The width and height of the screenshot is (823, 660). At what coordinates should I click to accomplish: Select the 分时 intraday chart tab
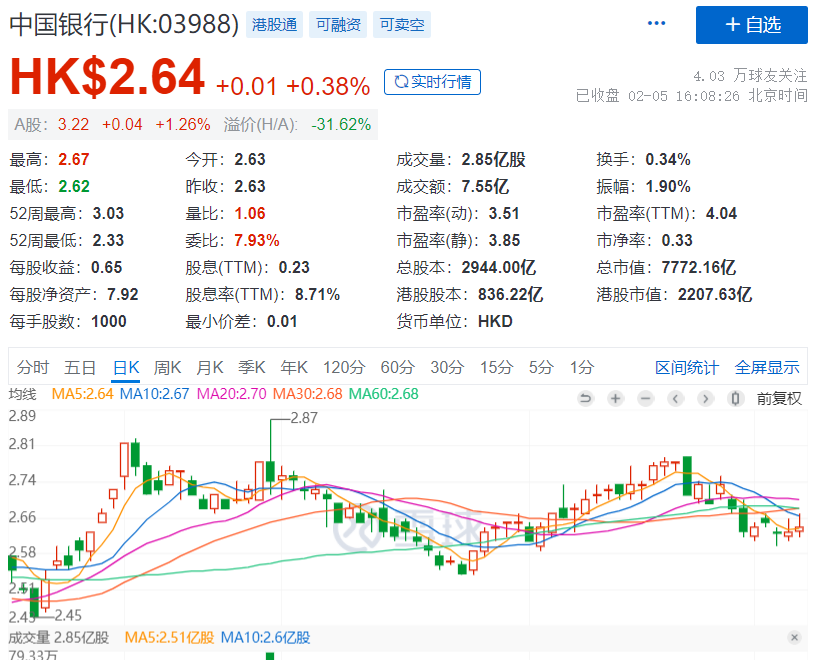(32, 367)
